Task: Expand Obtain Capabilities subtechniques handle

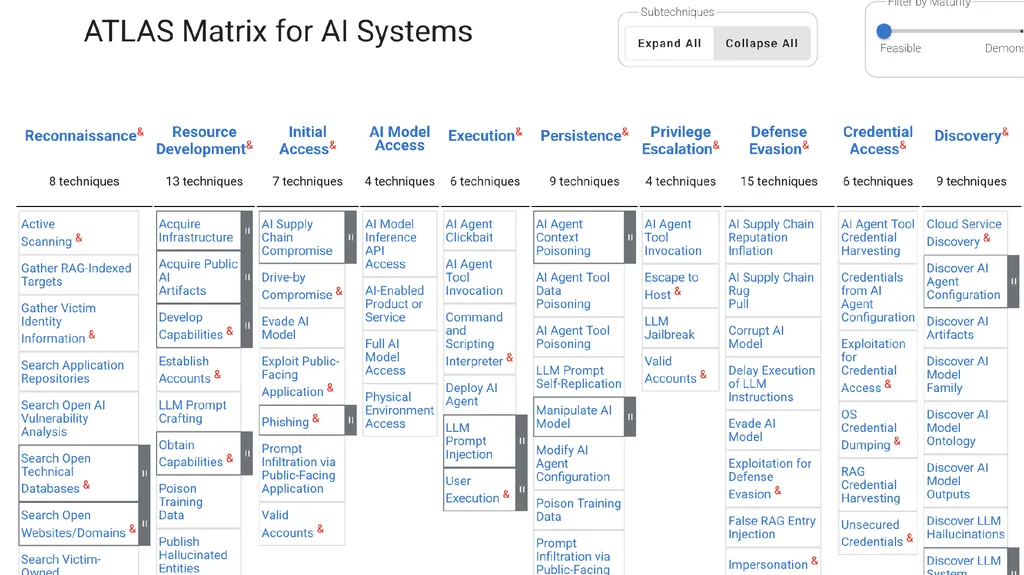Action: click(x=247, y=453)
